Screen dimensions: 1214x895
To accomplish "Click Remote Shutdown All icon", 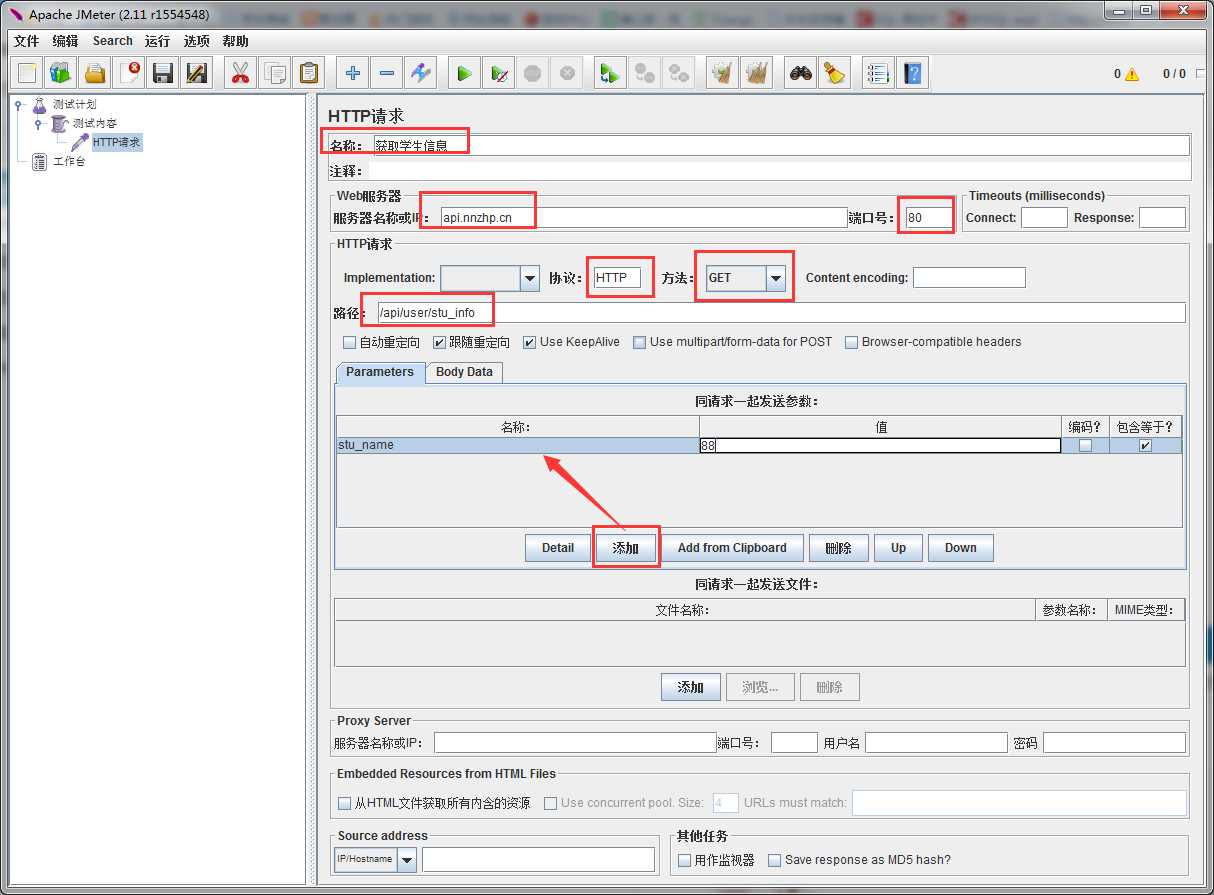I will 679,73.
